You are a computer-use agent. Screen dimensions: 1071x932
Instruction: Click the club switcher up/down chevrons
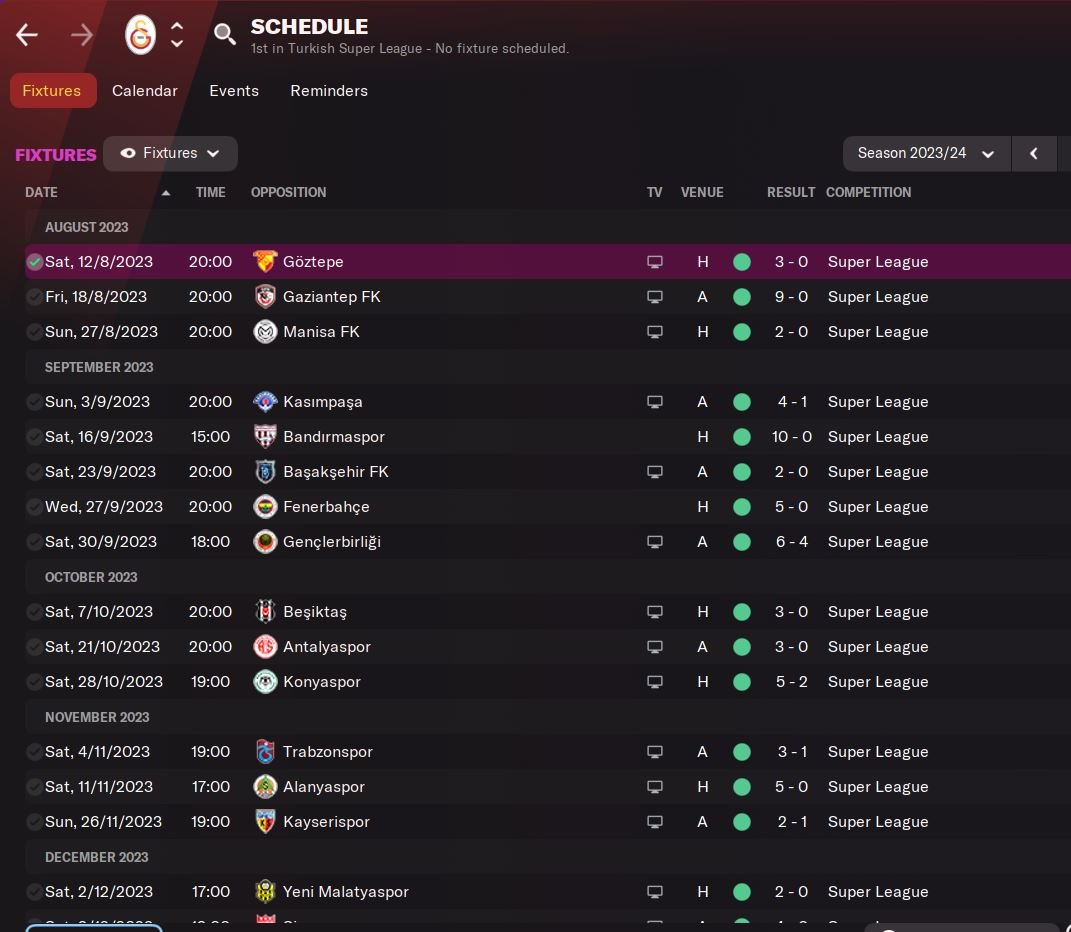(x=177, y=35)
